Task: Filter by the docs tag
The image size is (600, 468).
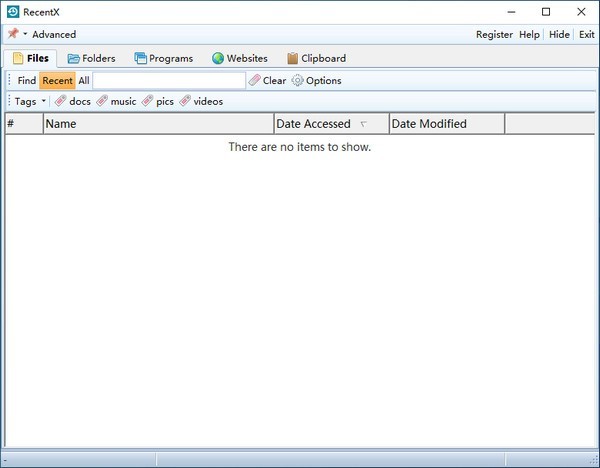Action: [x=73, y=101]
